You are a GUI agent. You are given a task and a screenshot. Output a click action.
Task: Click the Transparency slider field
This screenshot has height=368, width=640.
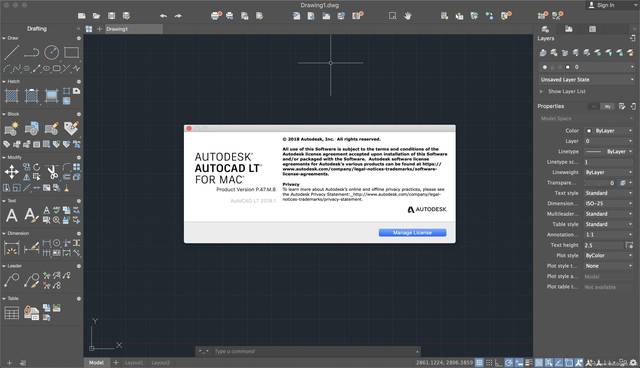(601, 183)
